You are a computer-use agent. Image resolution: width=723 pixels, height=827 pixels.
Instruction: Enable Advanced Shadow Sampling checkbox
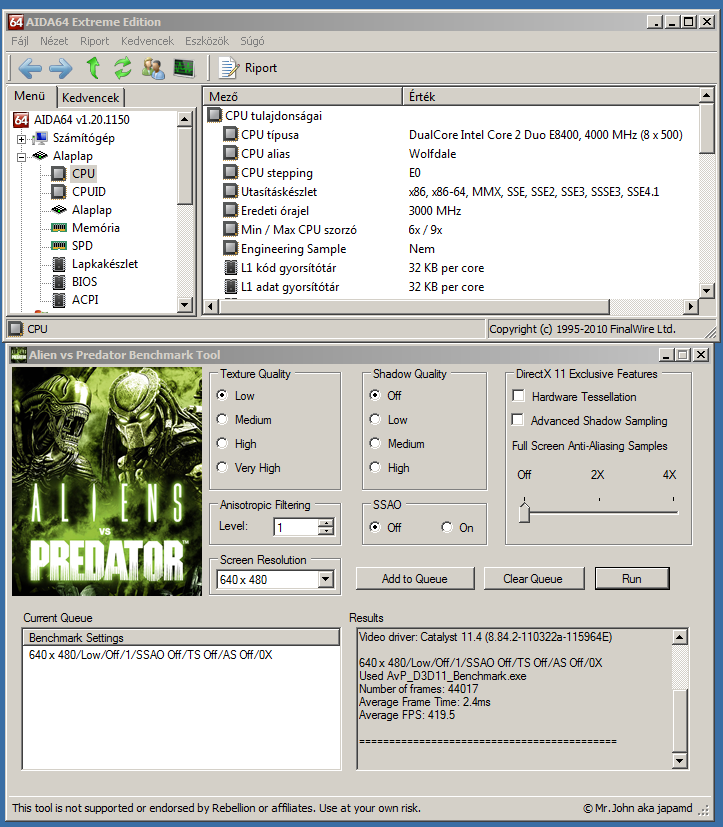pyautogui.click(x=518, y=420)
